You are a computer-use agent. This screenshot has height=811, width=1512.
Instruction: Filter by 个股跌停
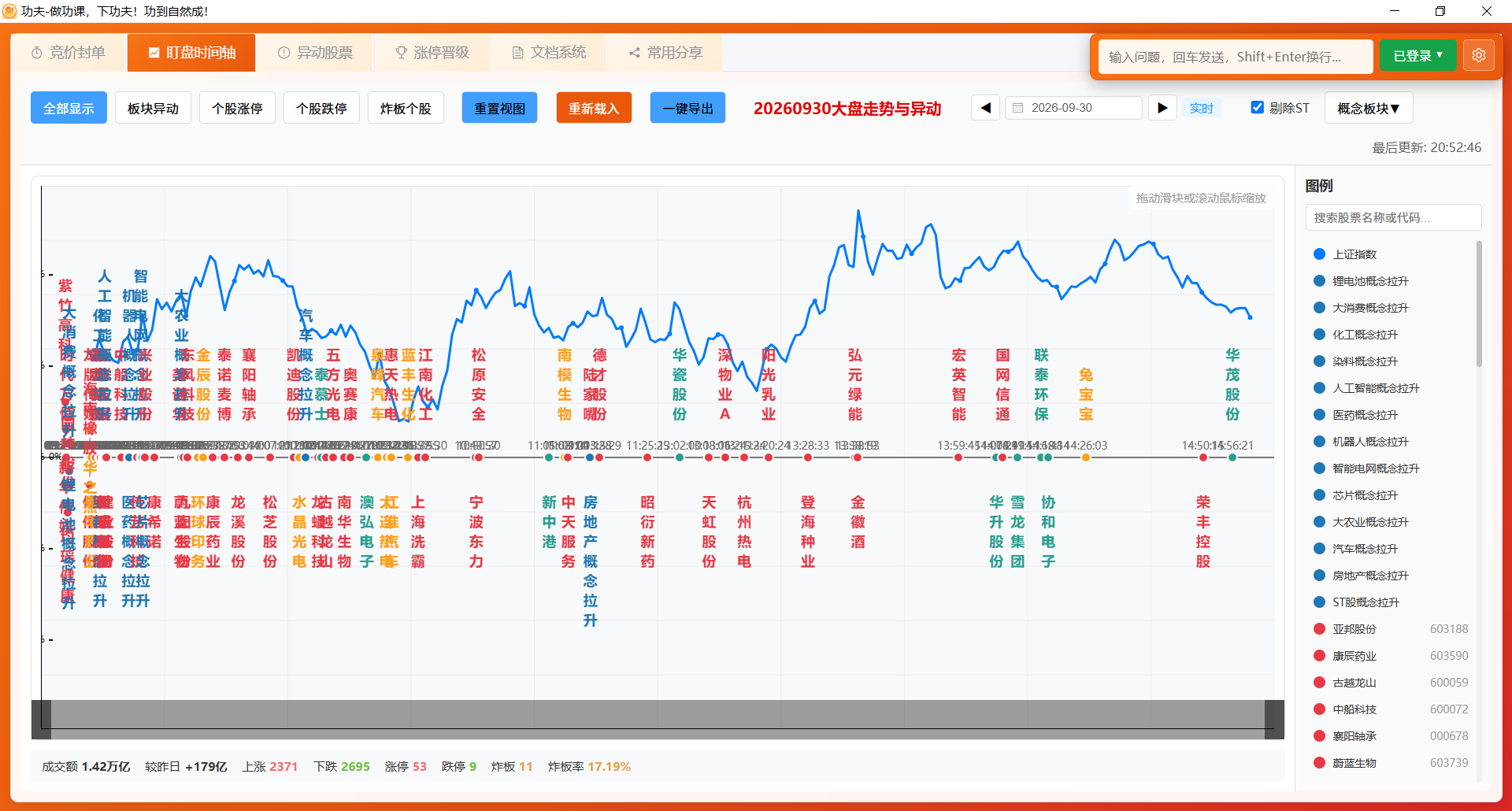pos(321,108)
